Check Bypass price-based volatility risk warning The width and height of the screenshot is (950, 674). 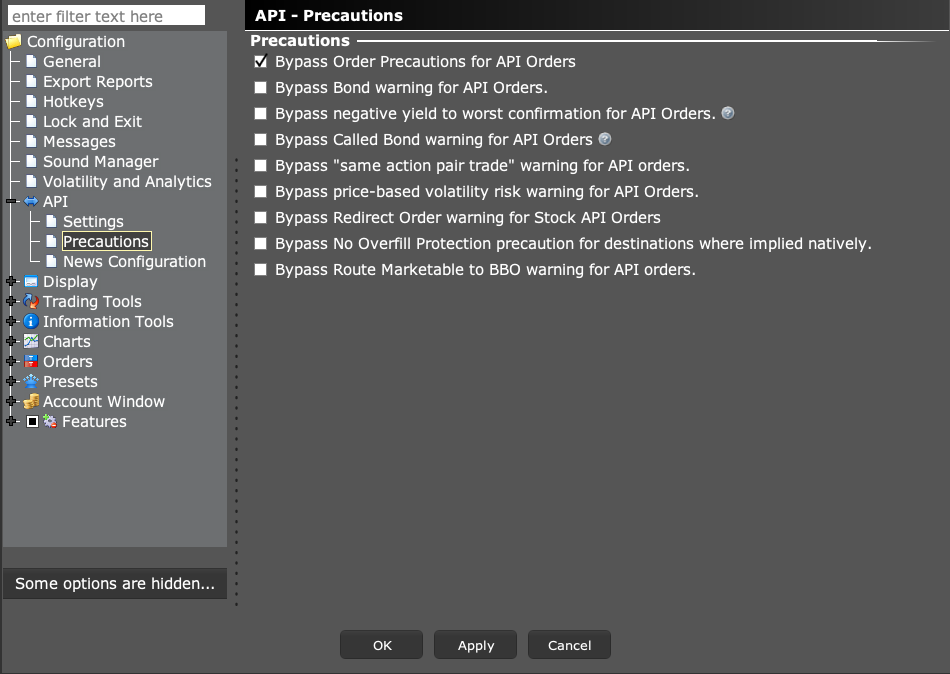click(x=261, y=192)
